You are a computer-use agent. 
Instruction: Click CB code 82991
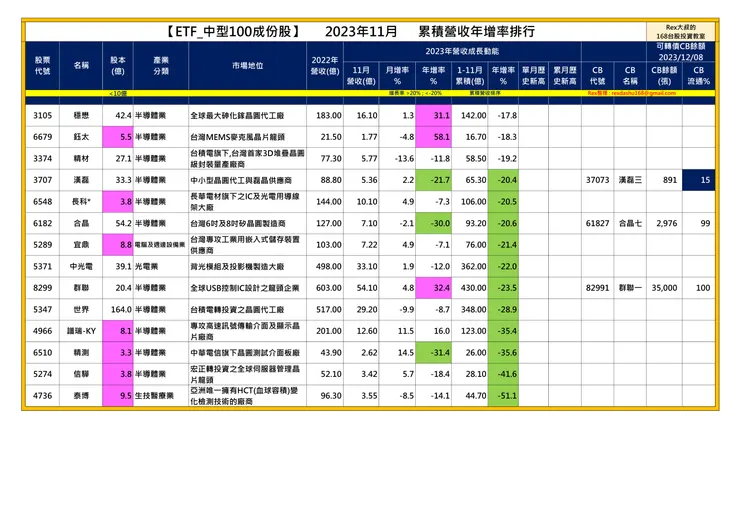[597, 287]
